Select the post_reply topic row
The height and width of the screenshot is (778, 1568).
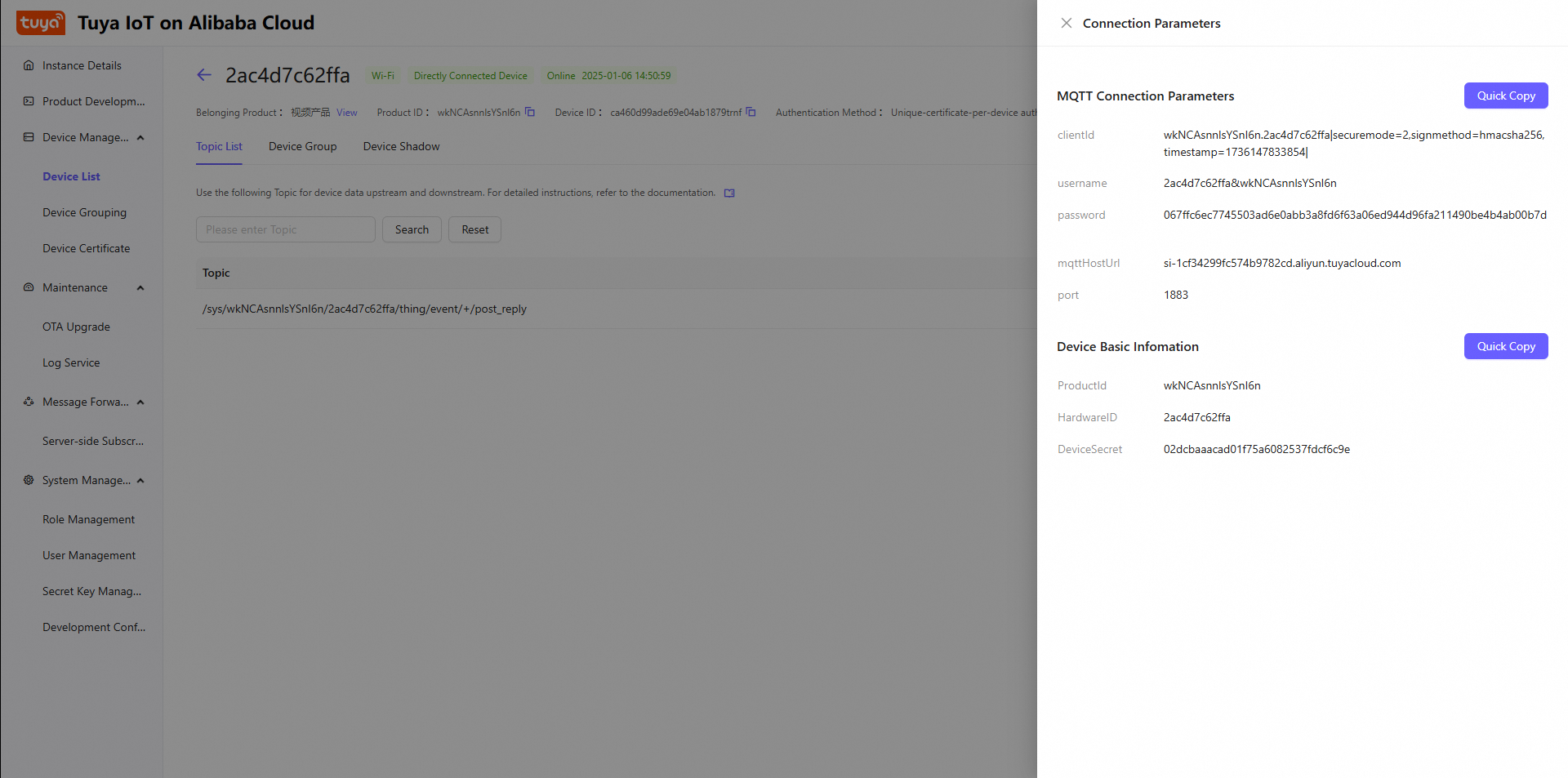click(617, 309)
